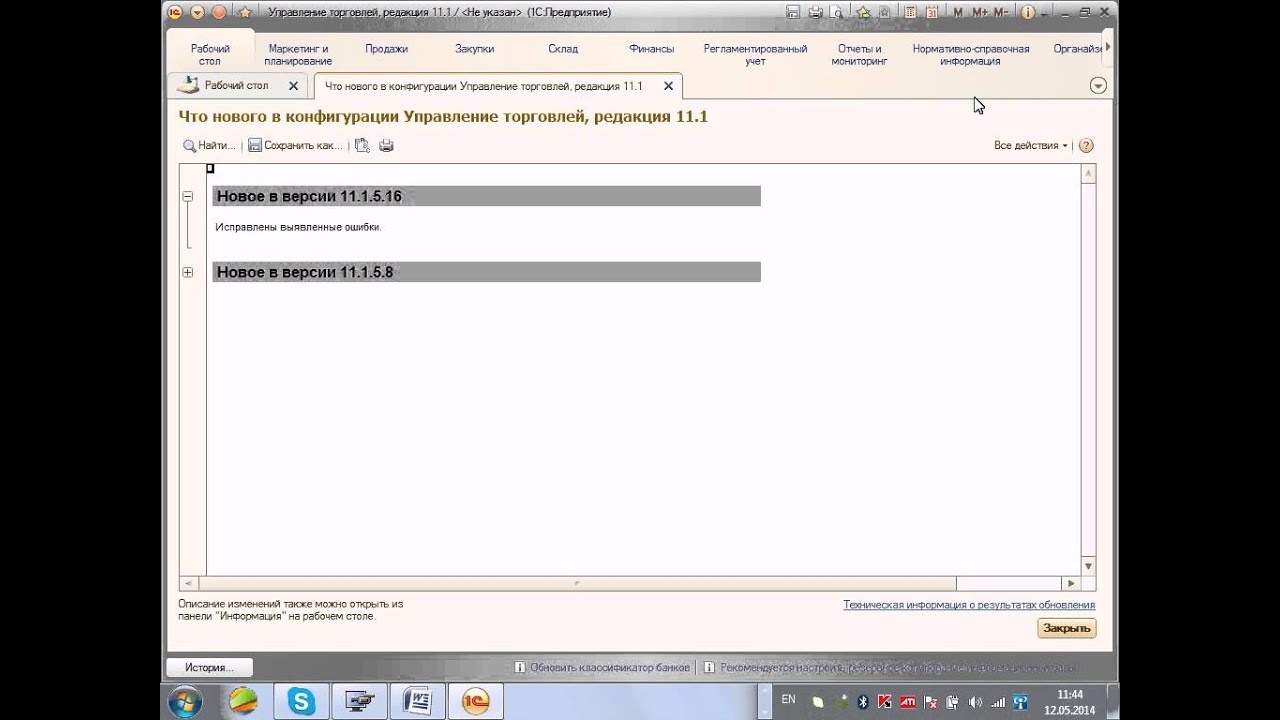
Task: Click the vertical scrollbar down arrow
Action: [x=1088, y=566]
